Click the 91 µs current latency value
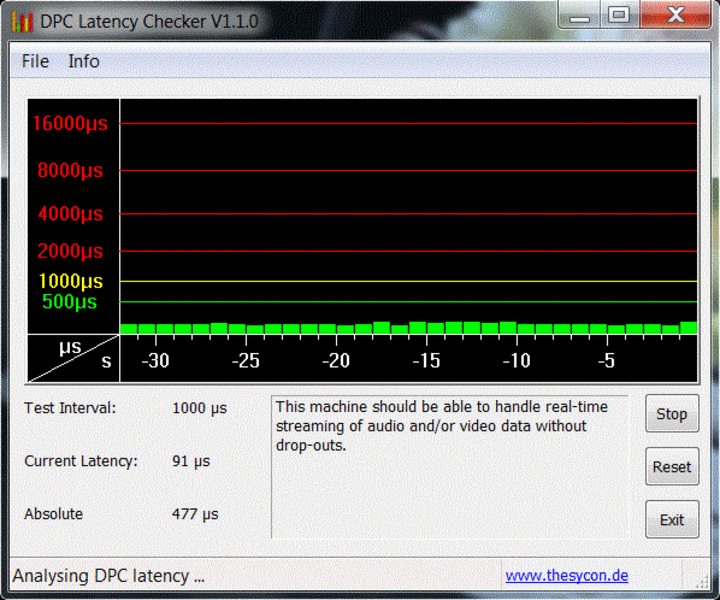 (191, 461)
